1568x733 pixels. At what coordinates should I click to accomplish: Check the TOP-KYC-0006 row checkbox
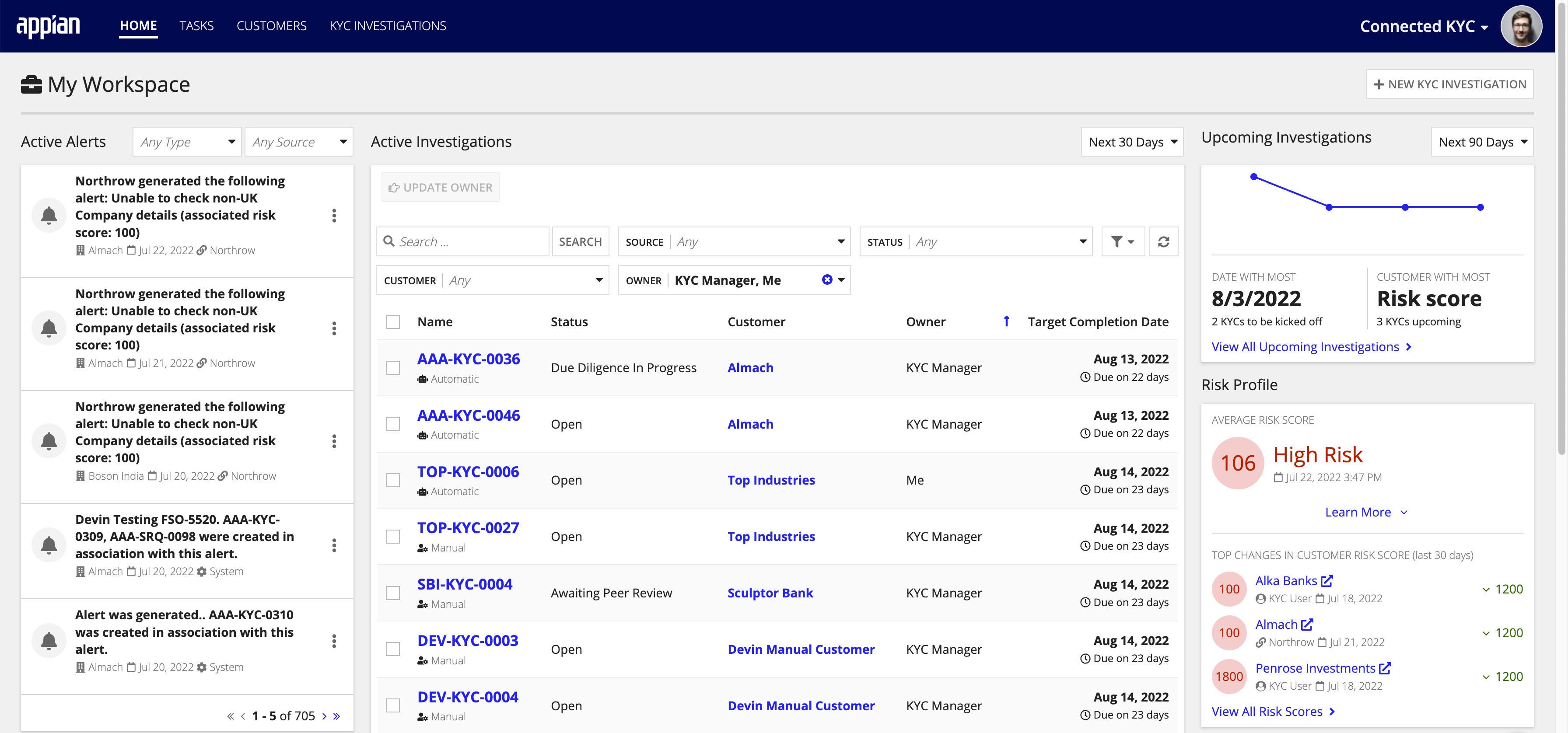pyautogui.click(x=392, y=480)
